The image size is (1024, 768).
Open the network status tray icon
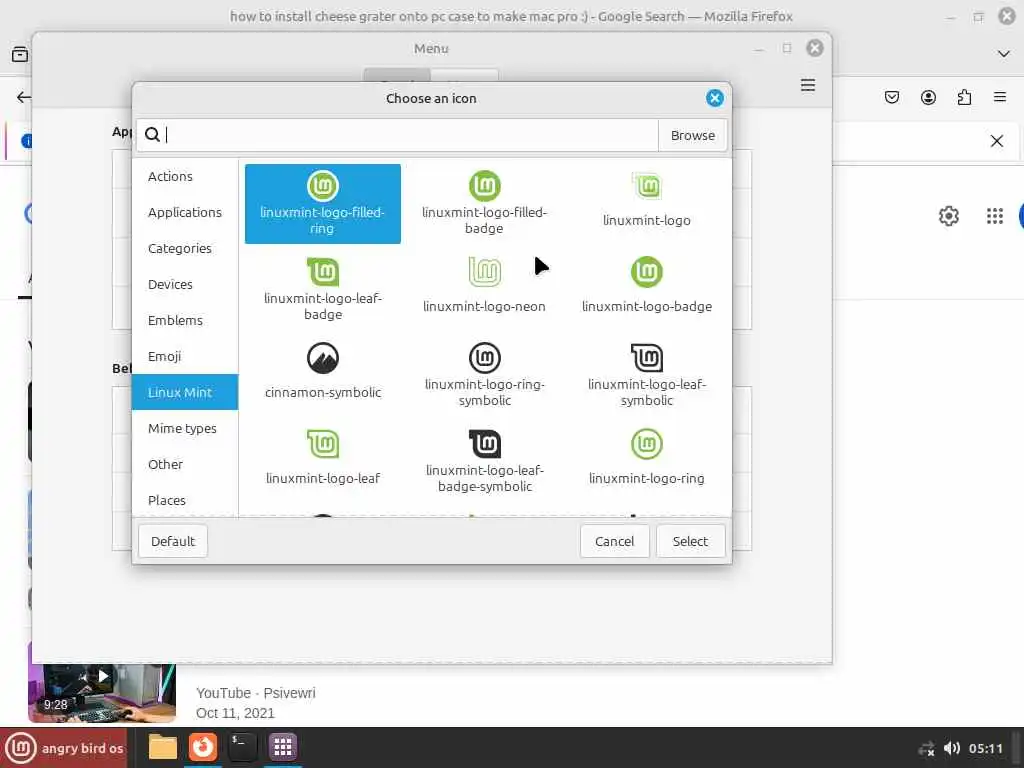pyautogui.click(x=926, y=748)
